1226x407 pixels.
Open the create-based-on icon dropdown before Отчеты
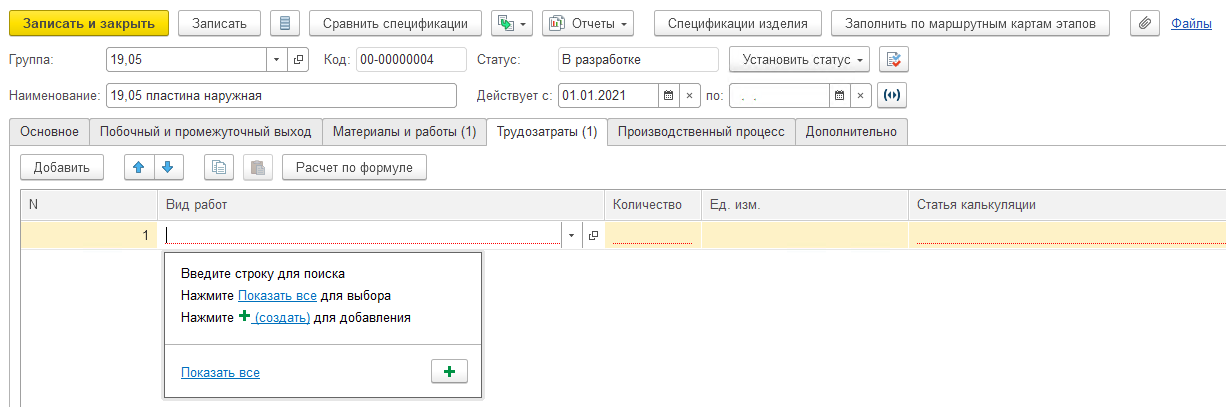[511, 23]
